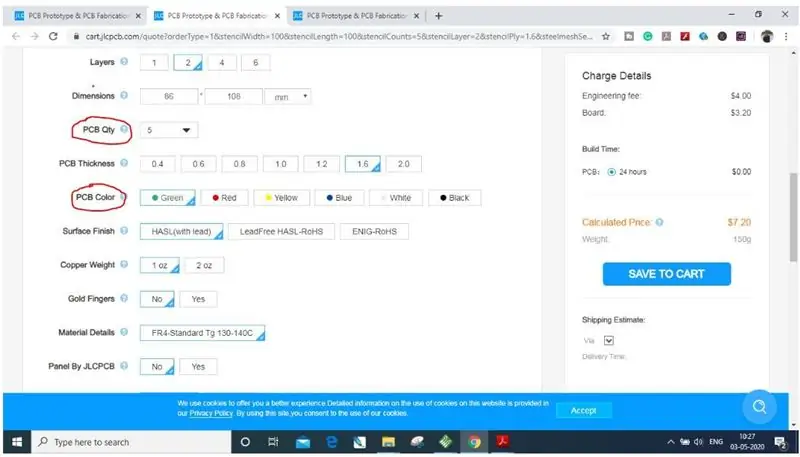Select 4 layers option
800x457 pixels.
coord(222,63)
